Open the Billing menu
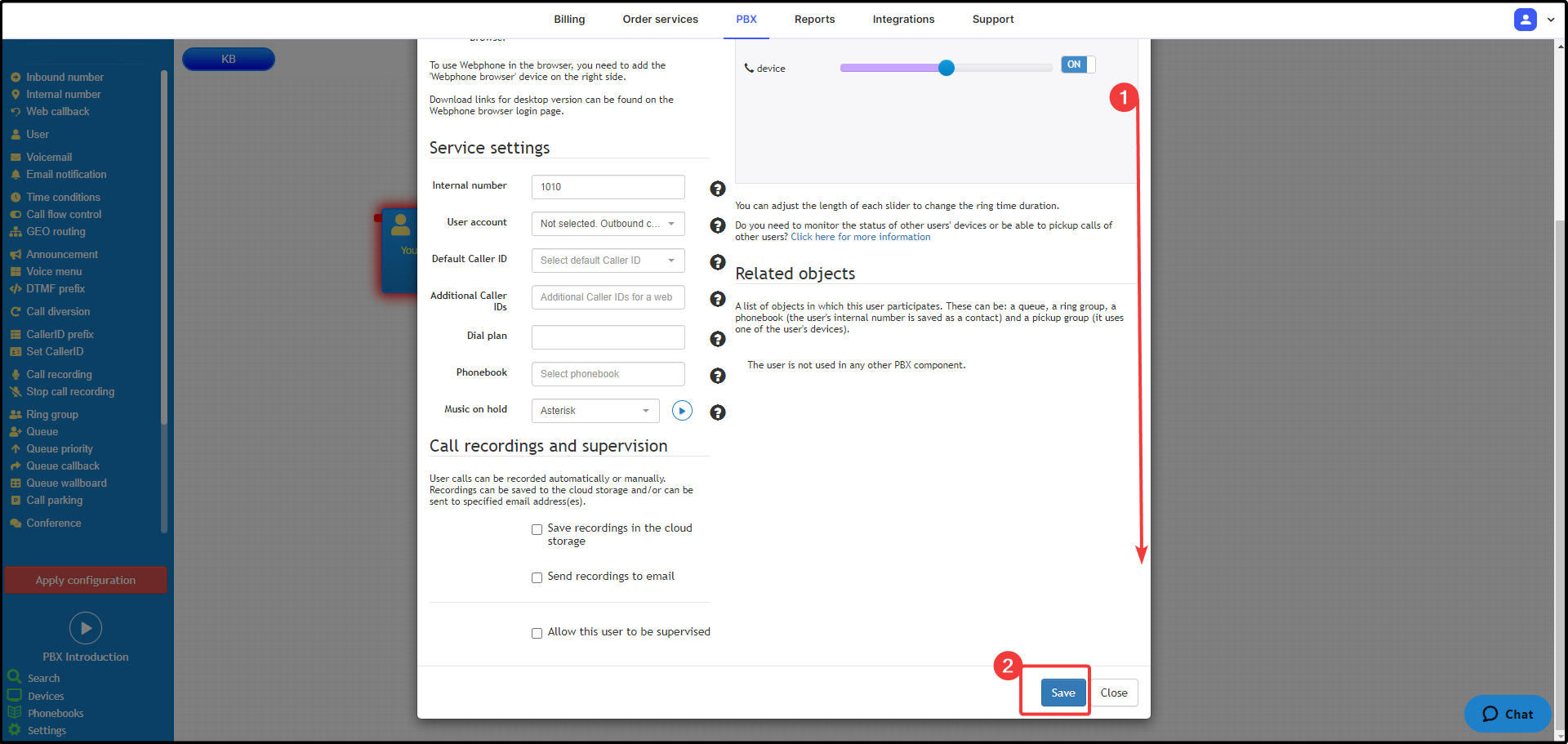 (x=569, y=20)
